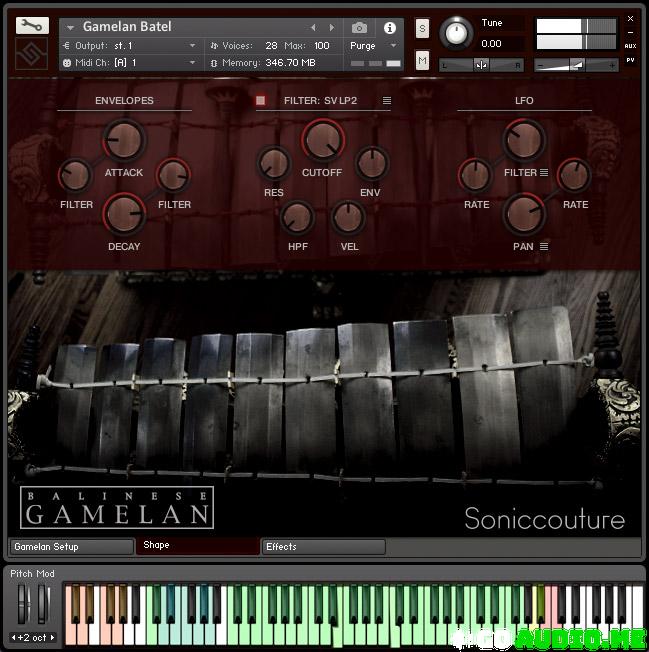
Task: Open the LFO Filter menu icon
Action: click(544, 172)
